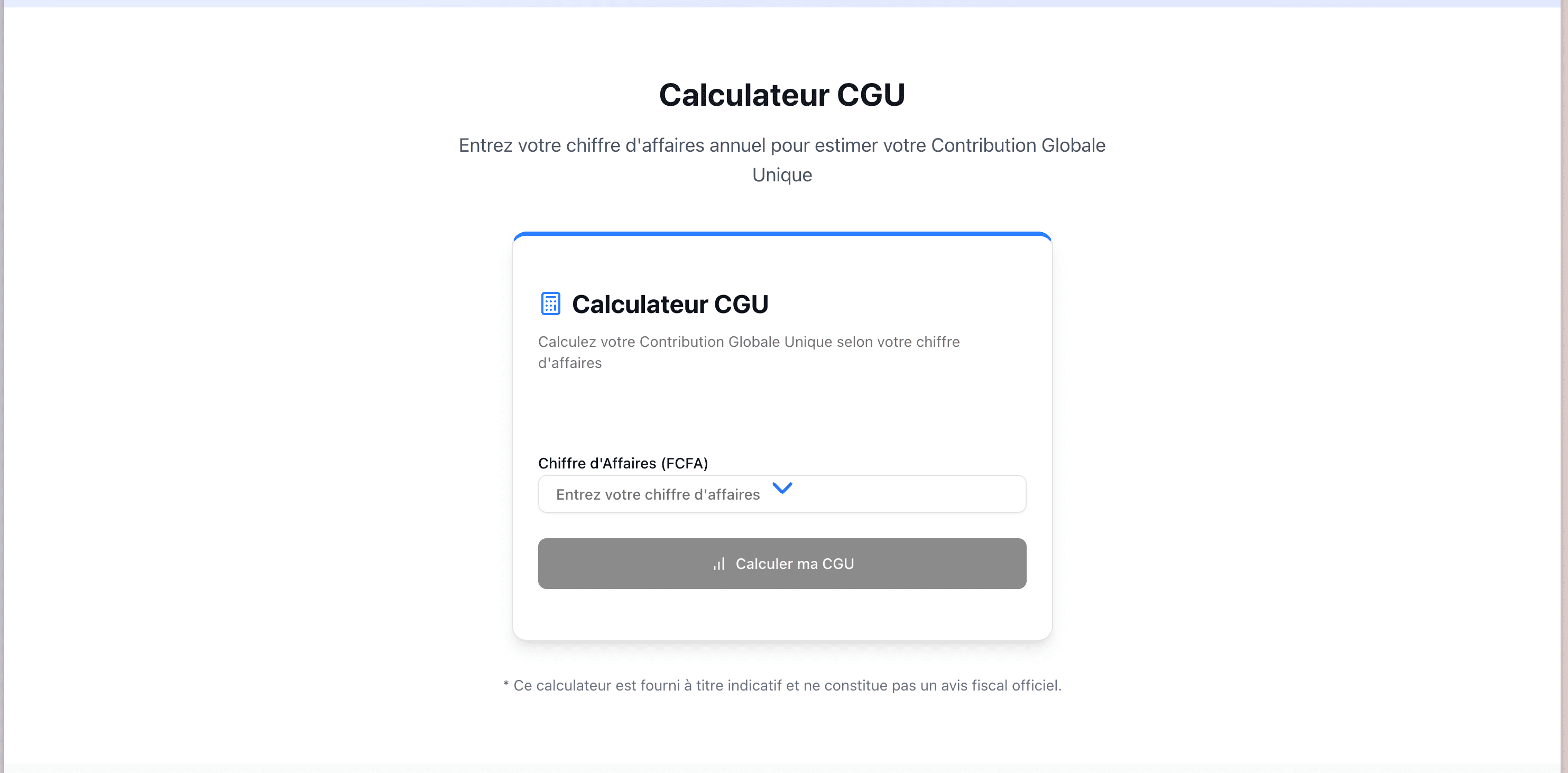Click the page heading 'Calculateur CGU'
The image size is (1568, 773).
tap(782, 93)
